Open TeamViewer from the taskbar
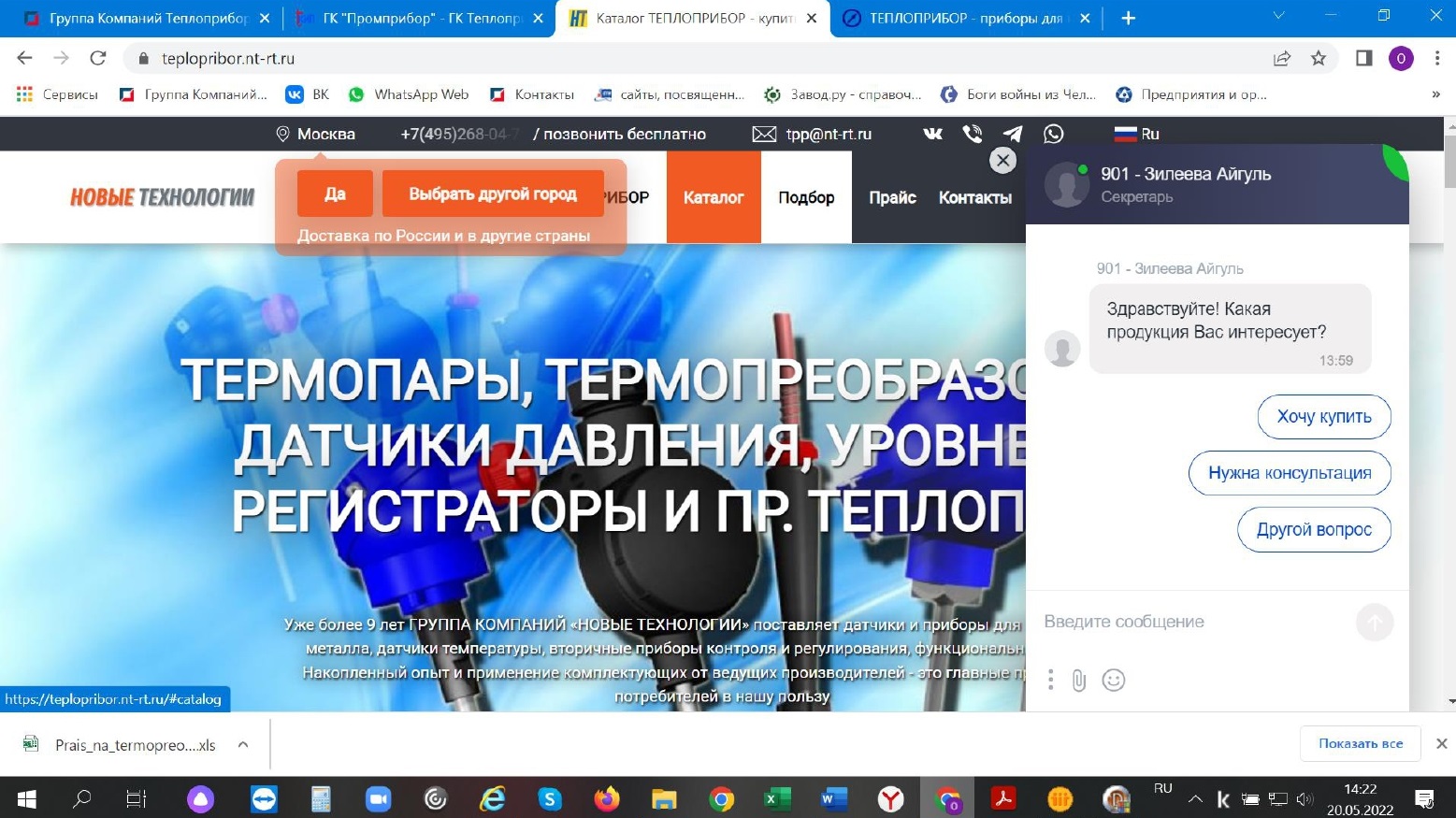Image resolution: width=1456 pixels, height=818 pixels. point(264,798)
